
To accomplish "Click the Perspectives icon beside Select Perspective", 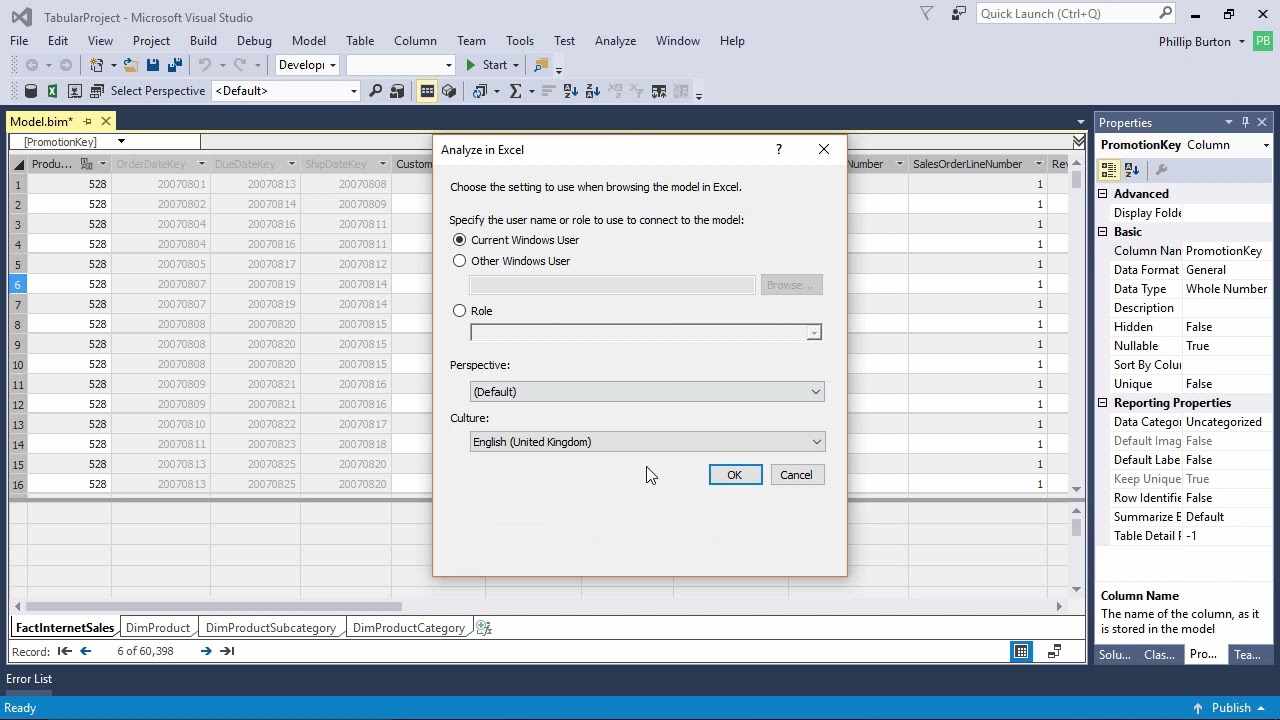I will 96,91.
